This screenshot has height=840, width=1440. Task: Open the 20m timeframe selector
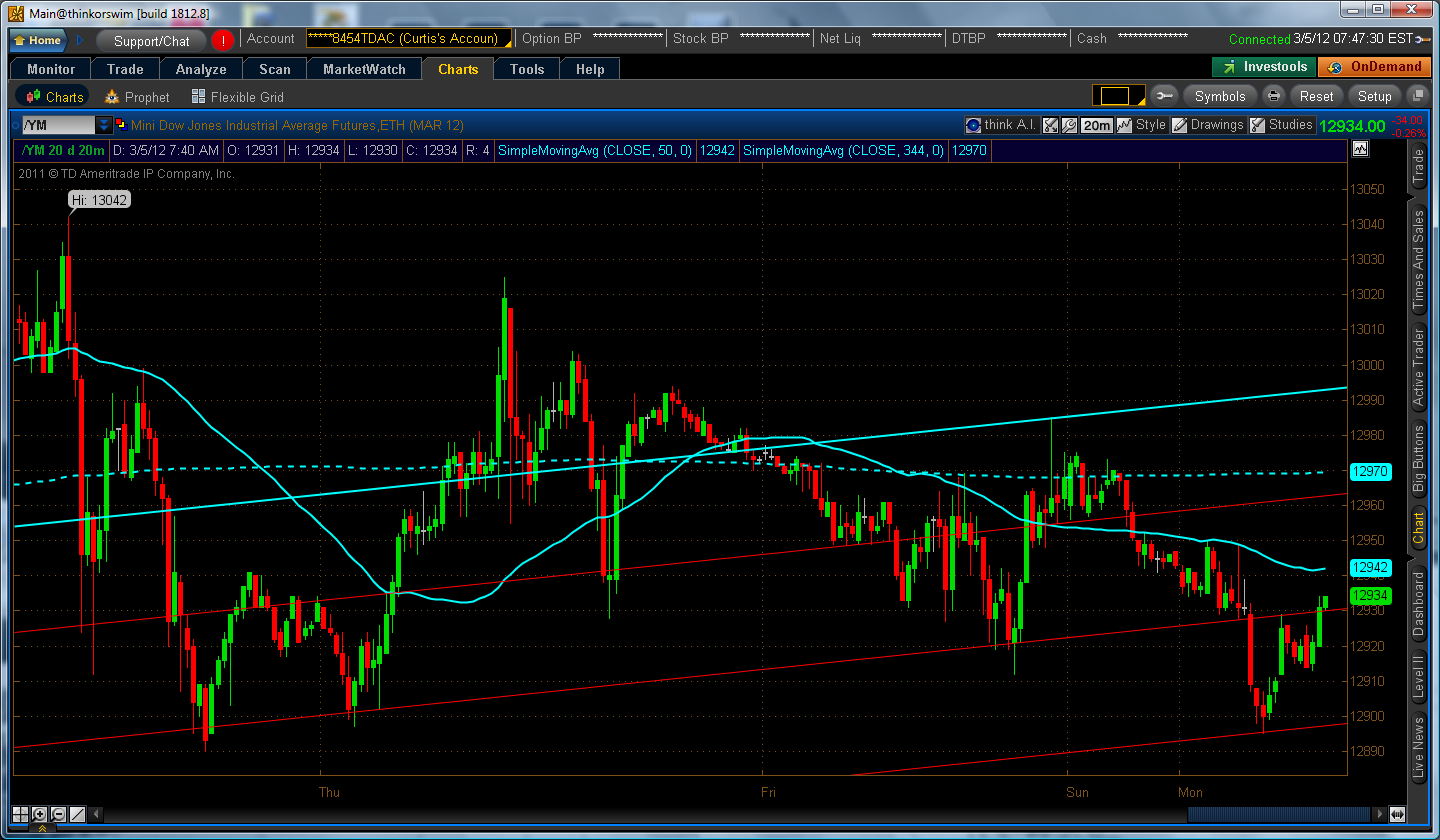tap(1097, 125)
